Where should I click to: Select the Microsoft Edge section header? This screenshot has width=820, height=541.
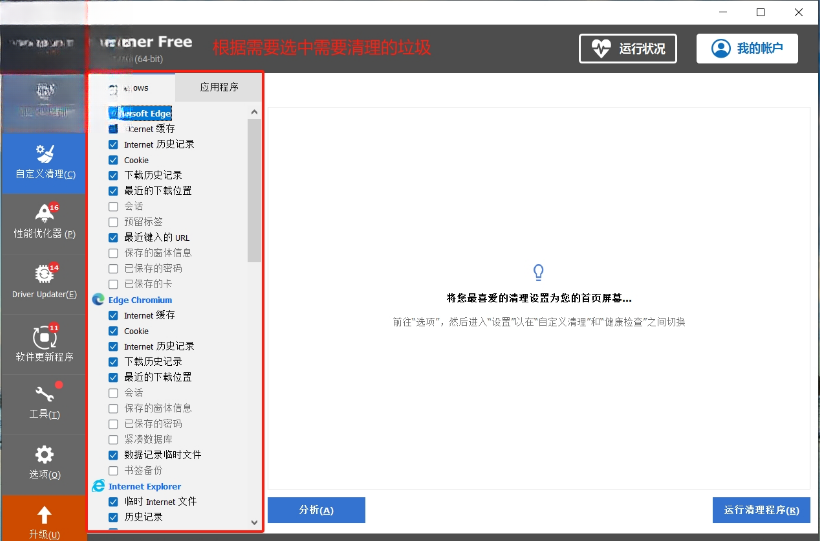[140, 113]
